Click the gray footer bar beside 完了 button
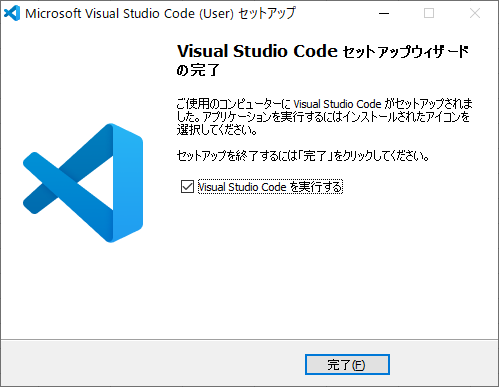The height and width of the screenshot is (387, 499). [x=153, y=364]
